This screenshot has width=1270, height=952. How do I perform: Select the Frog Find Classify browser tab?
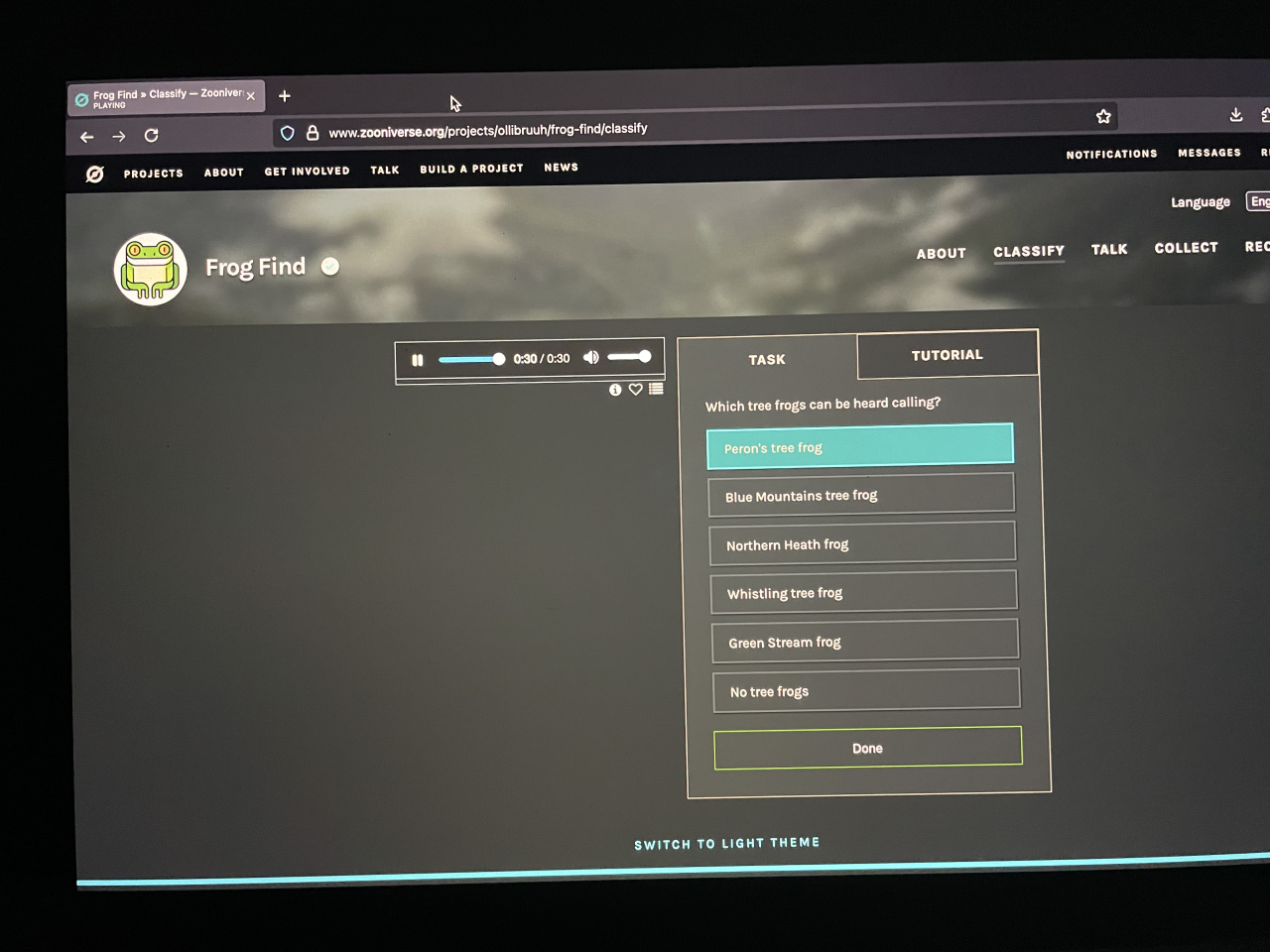[165, 98]
